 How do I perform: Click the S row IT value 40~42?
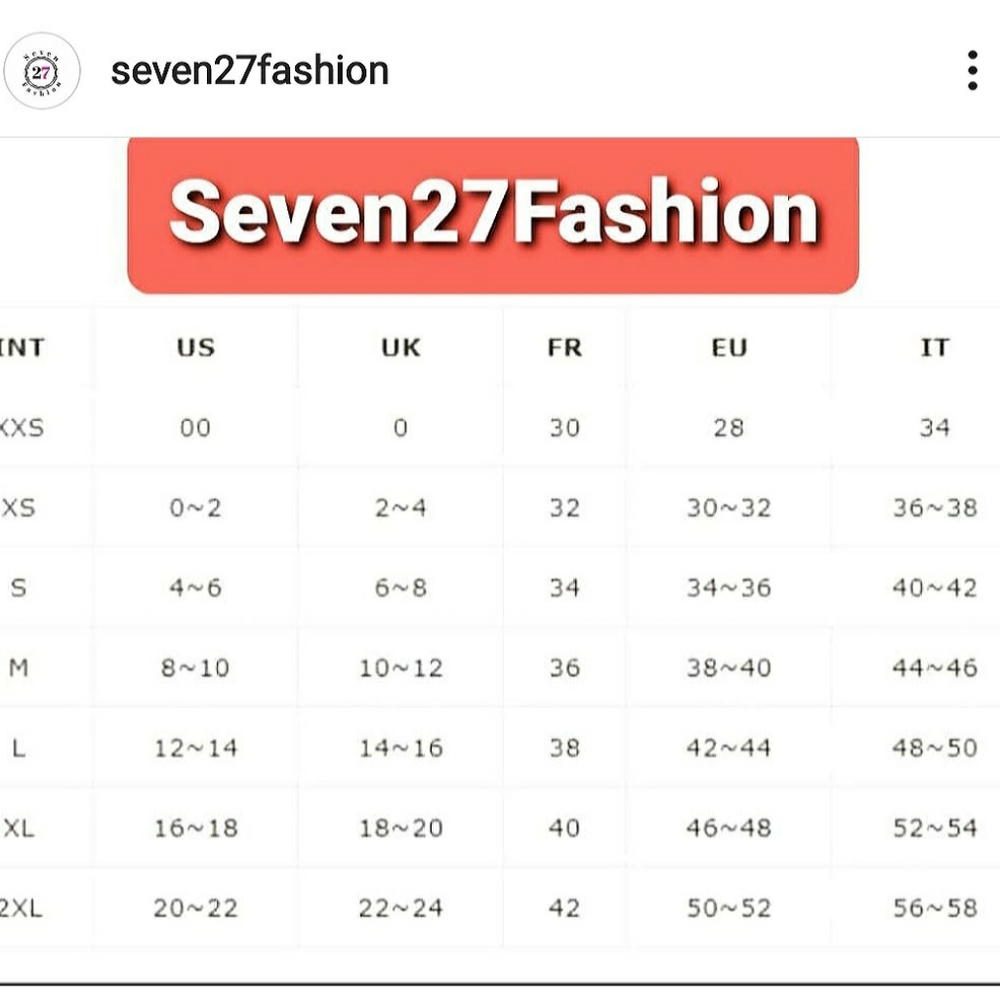[x=936, y=588]
